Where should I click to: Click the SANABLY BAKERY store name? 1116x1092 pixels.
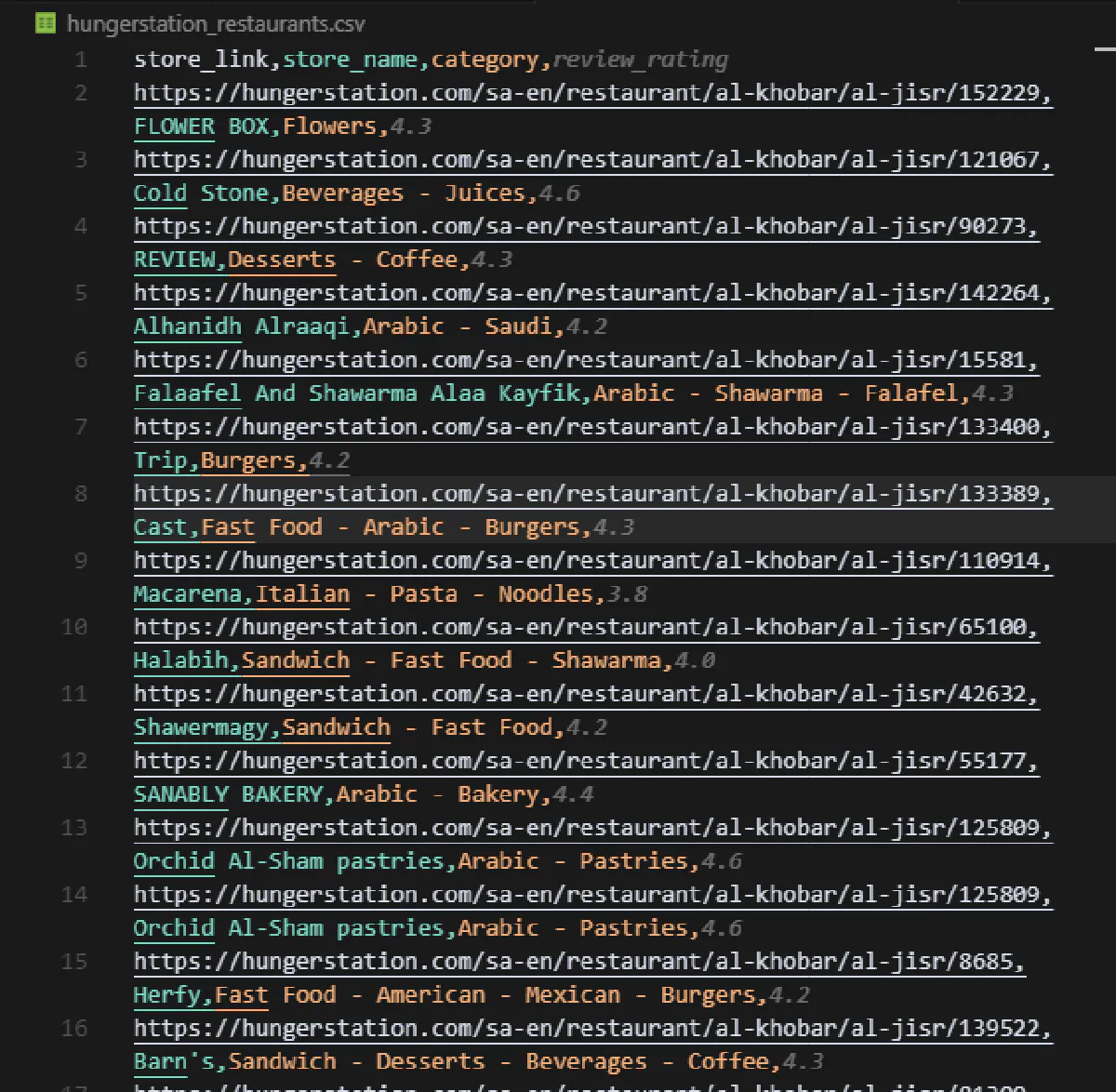click(x=228, y=794)
